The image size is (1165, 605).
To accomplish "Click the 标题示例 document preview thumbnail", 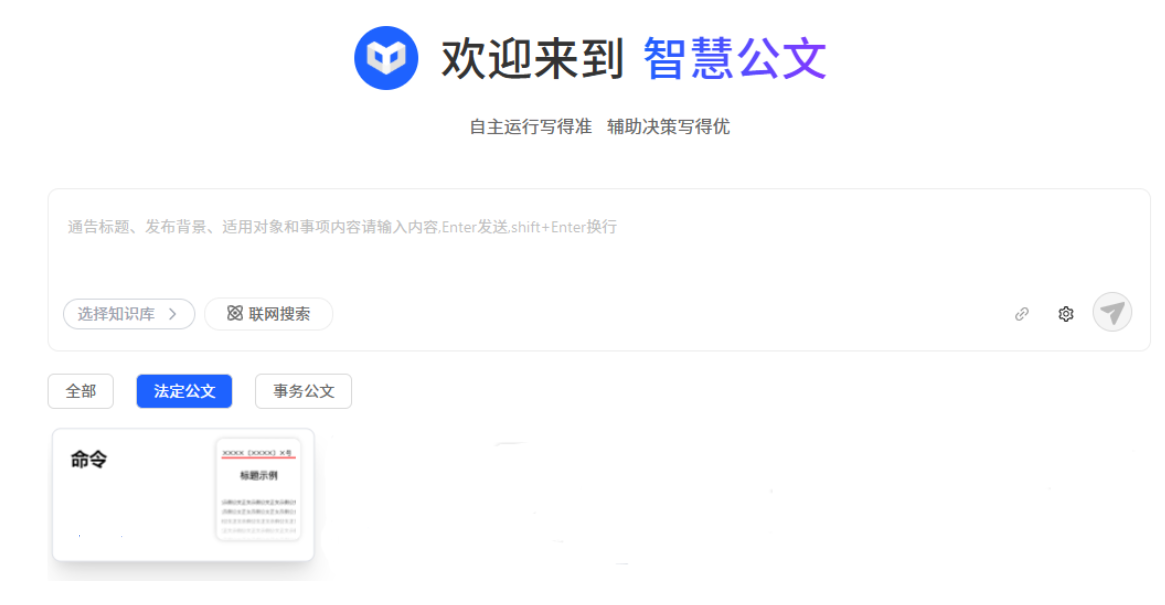I will [259, 489].
